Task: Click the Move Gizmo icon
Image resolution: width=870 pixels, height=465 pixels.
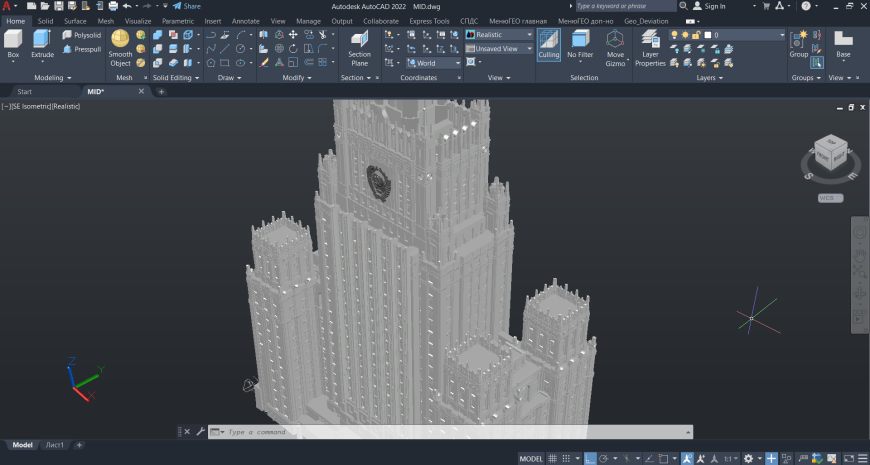Action: point(615,48)
